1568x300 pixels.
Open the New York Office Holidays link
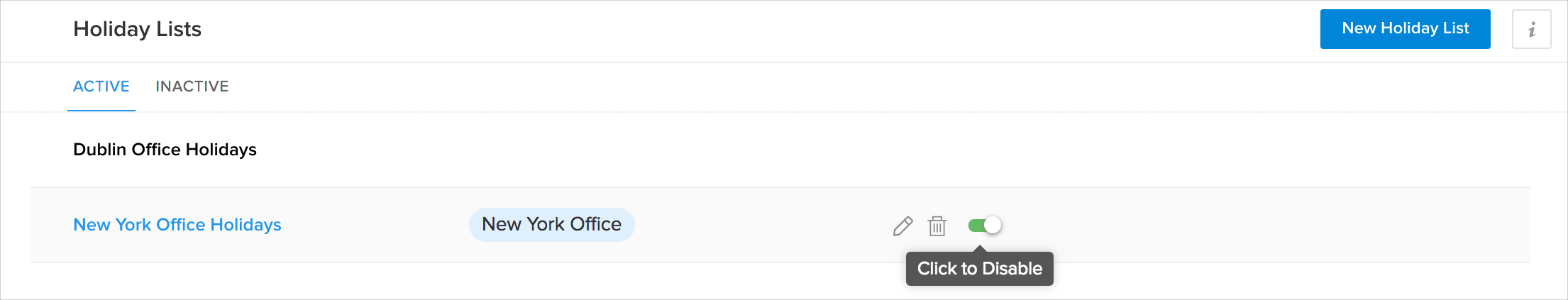(177, 225)
